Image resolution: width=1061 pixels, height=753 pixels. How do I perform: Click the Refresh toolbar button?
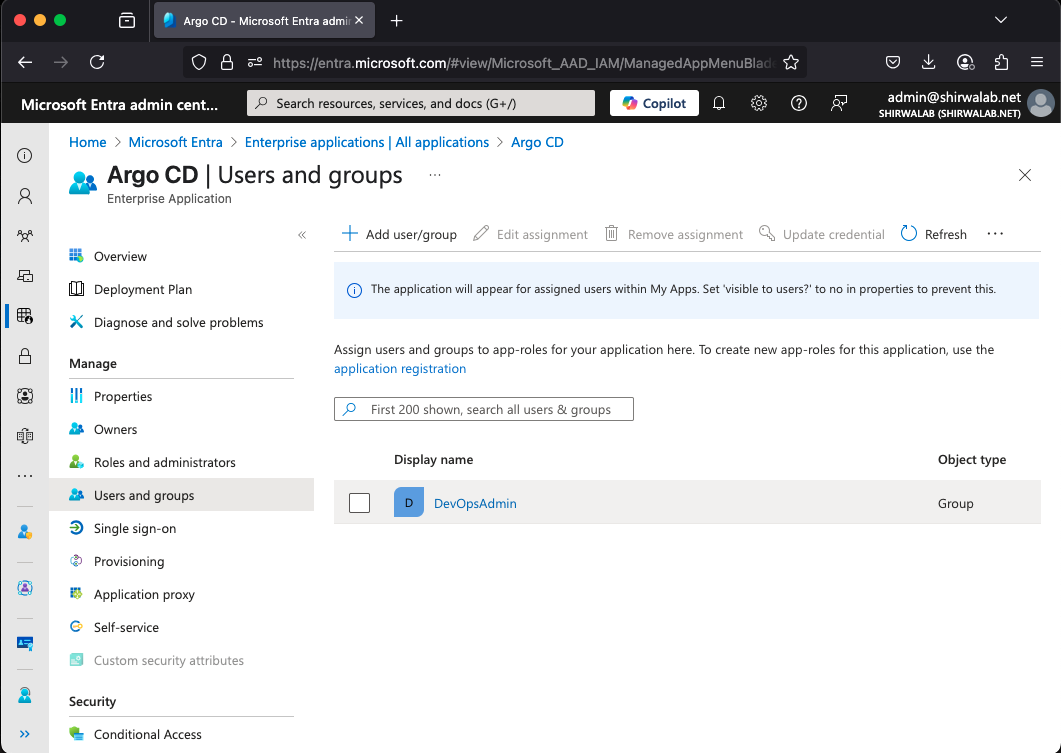pyautogui.click(x=933, y=234)
